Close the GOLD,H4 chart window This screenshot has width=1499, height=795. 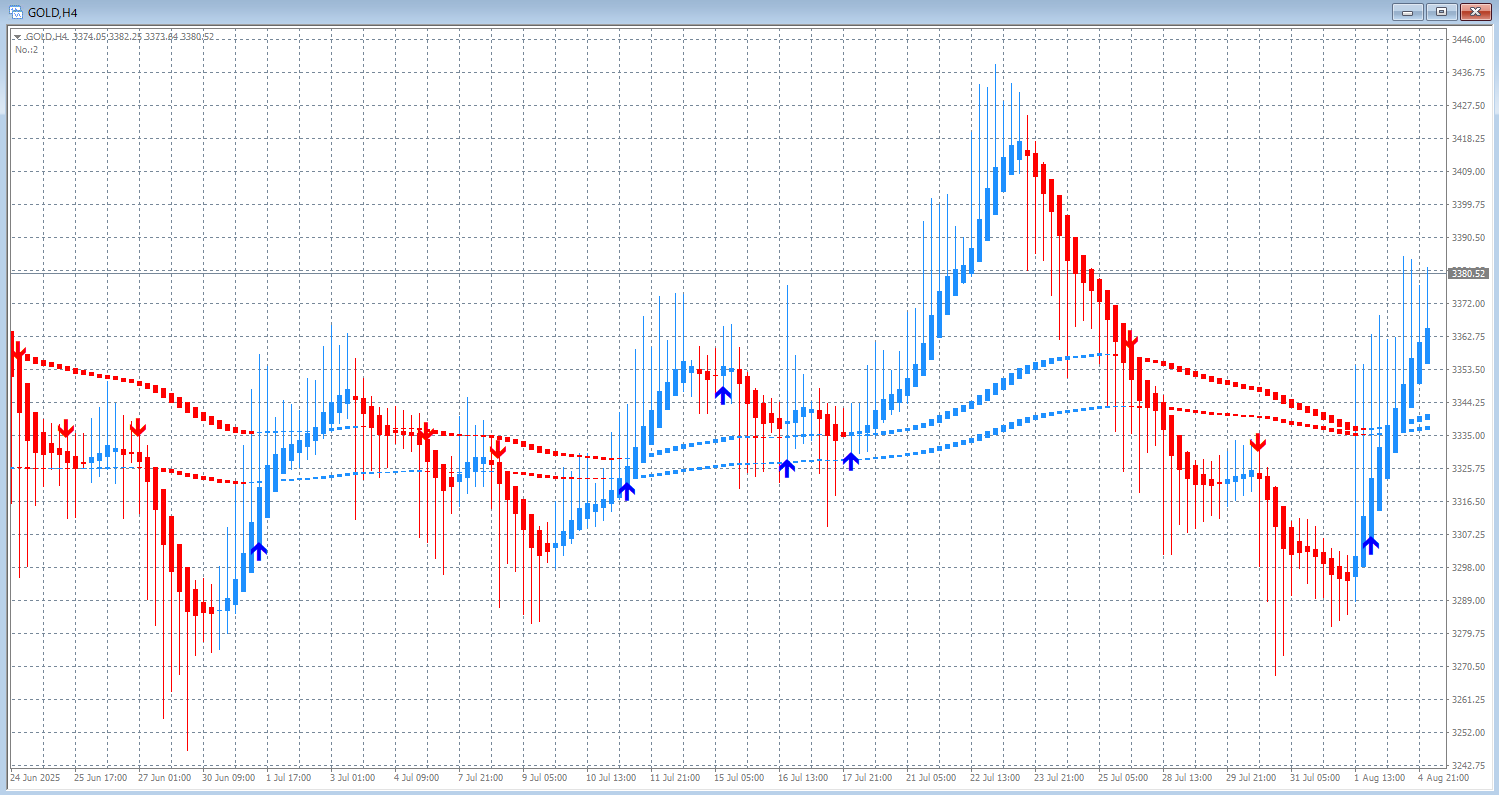point(1474,12)
